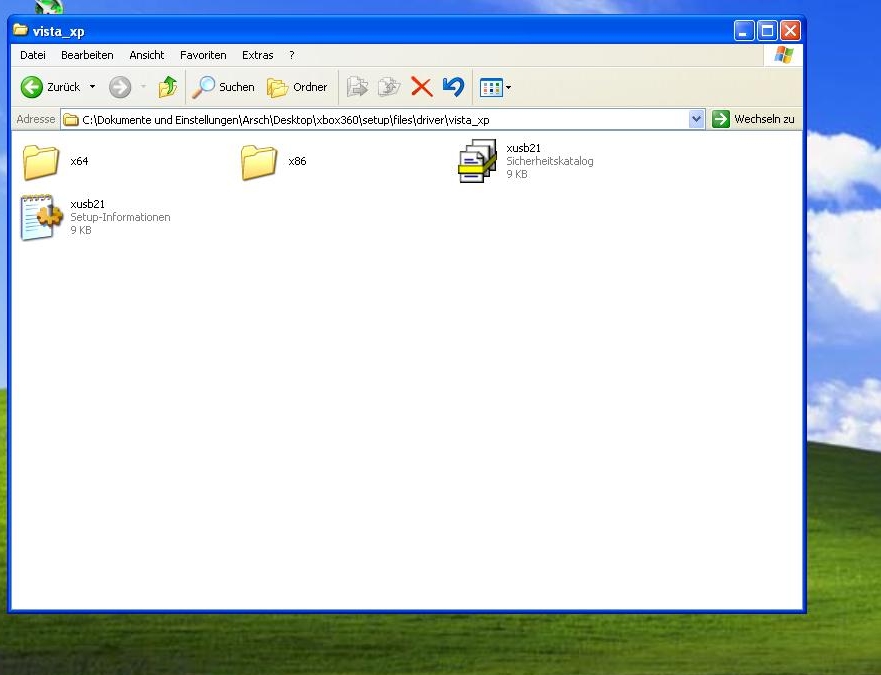Image resolution: width=881 pixels, height=675 pixels.
Task: Click the blue undo arrow icon
Action: click(x=453, y=87)
